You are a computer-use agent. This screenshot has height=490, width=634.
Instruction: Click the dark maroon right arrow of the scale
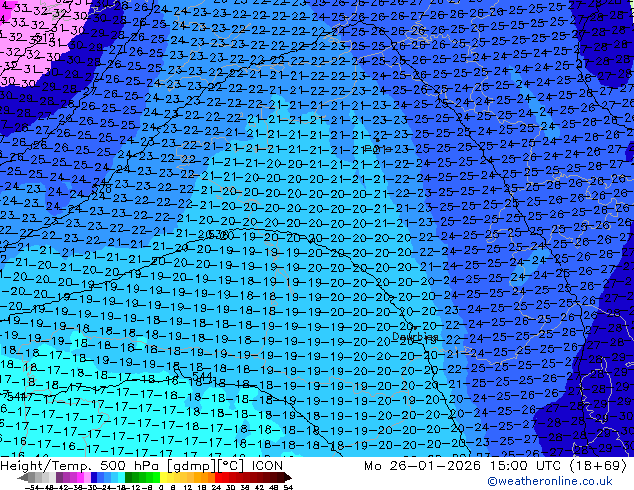[288, 477]
